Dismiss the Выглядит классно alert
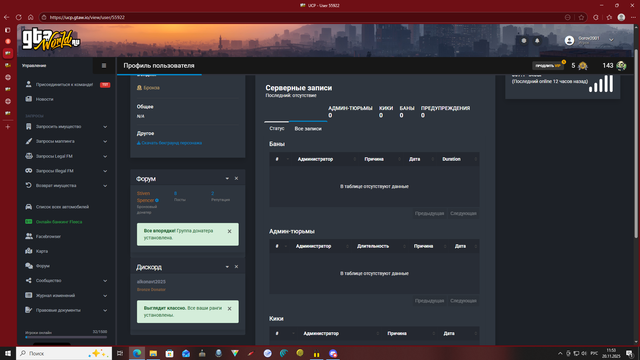Image resolution: width=640 pixels, height=360 pixels. pos(229,309)
